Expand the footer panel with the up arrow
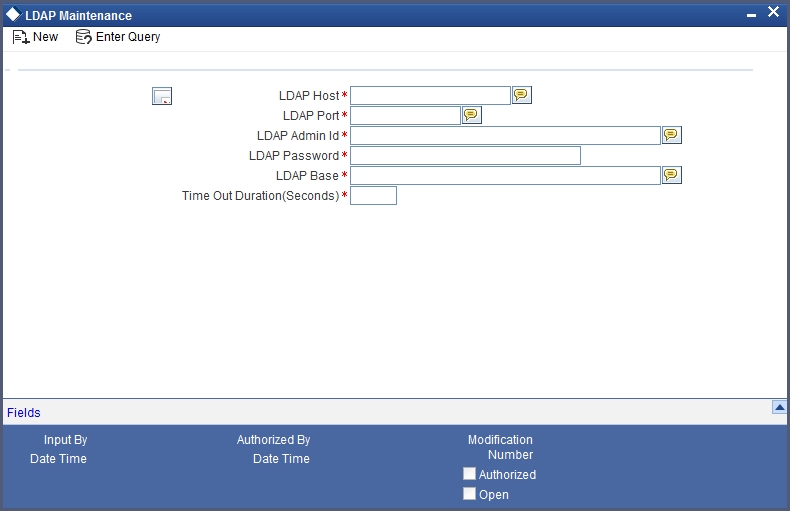Image resolution: width=790 pixels, height=511 pixels. pyautogui.click(x=779, y=407)
